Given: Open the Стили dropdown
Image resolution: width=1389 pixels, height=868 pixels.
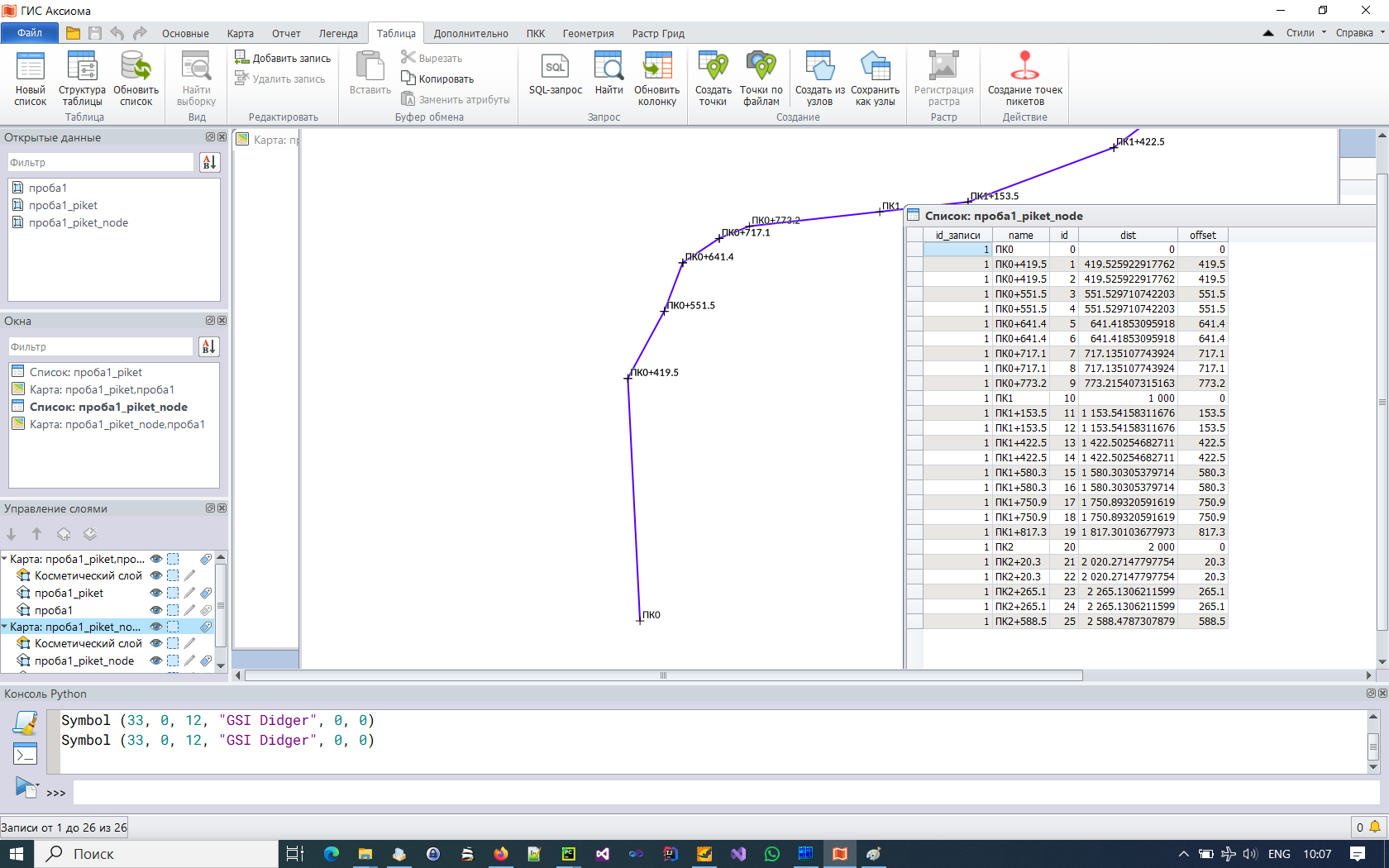Looking at the screenshot, I should (x=1305, y=33).
